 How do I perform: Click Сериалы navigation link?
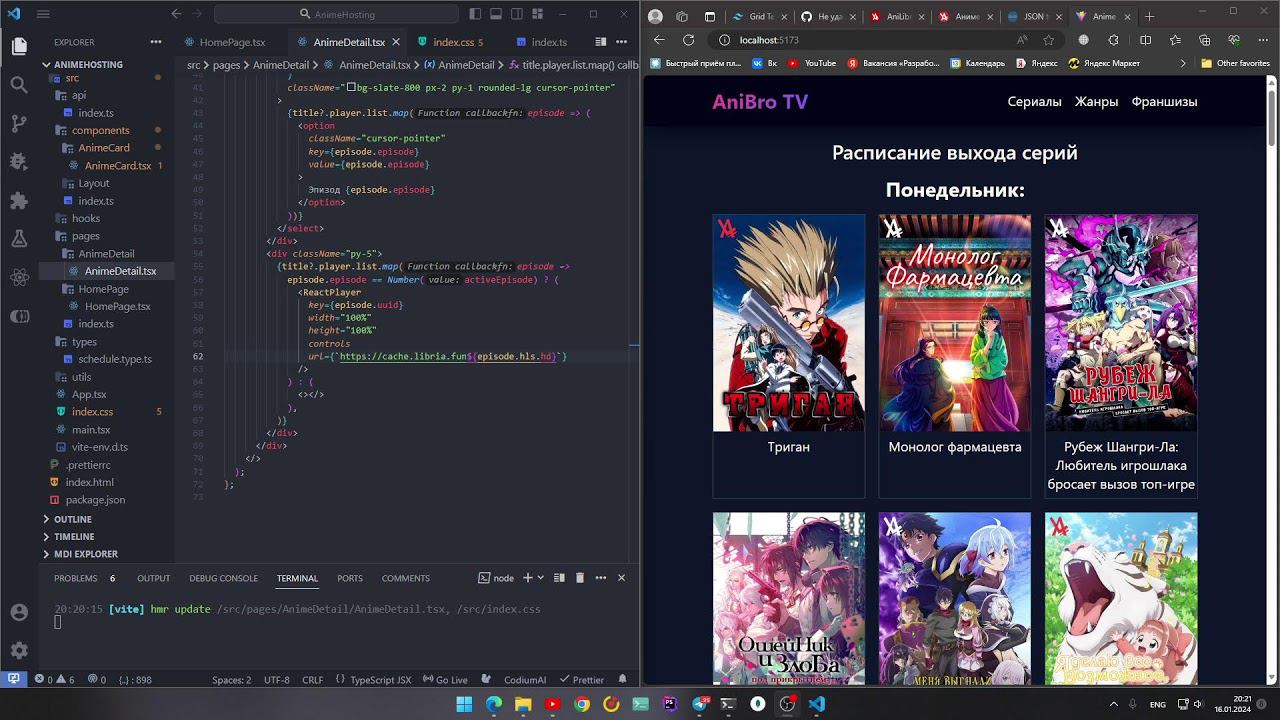[1034, 101]
